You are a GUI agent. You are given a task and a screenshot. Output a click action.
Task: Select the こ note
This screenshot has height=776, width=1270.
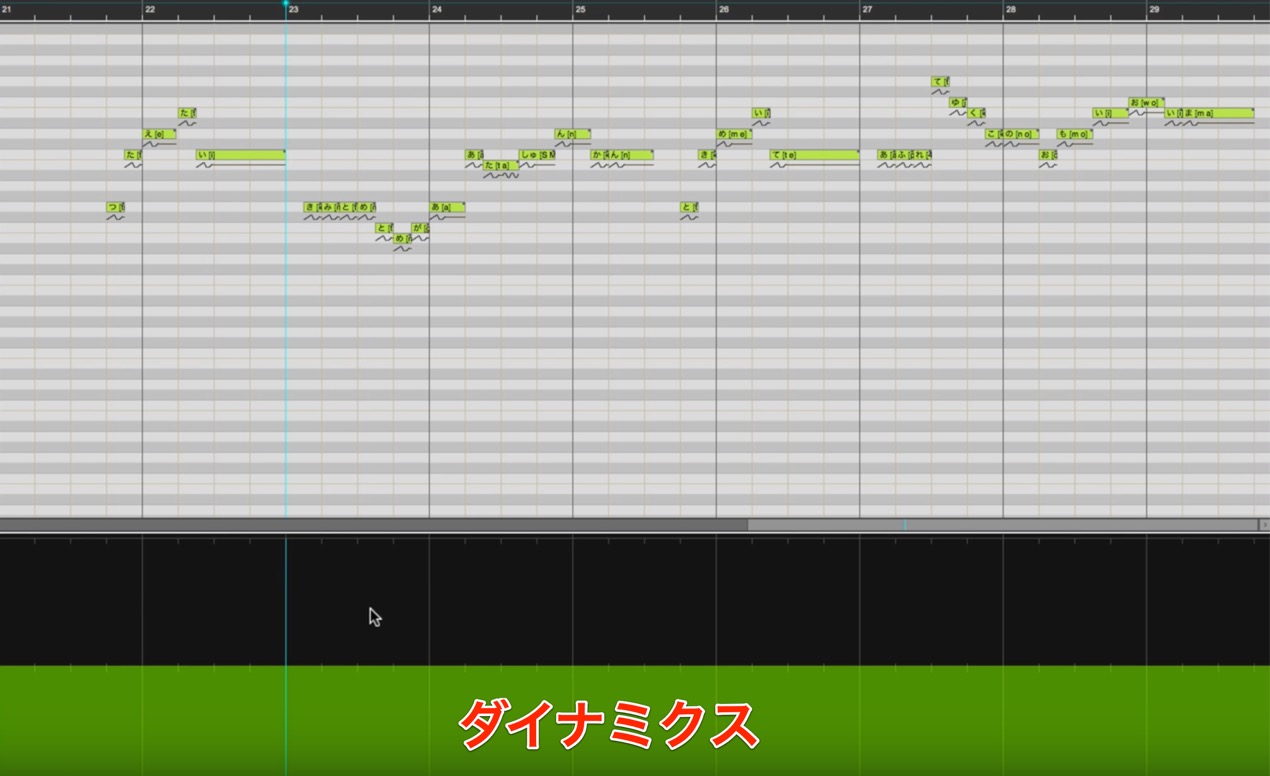tap(994, 134)
